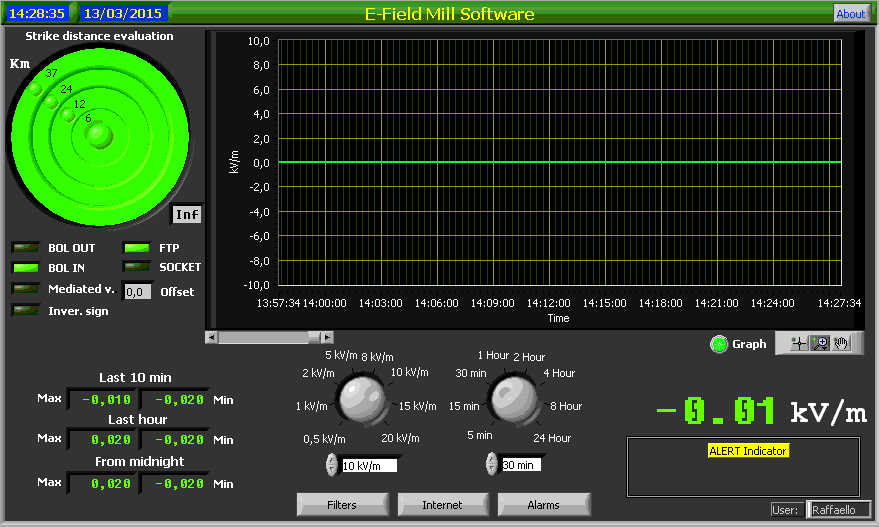Click the From midnight Min value

point(175,483)
